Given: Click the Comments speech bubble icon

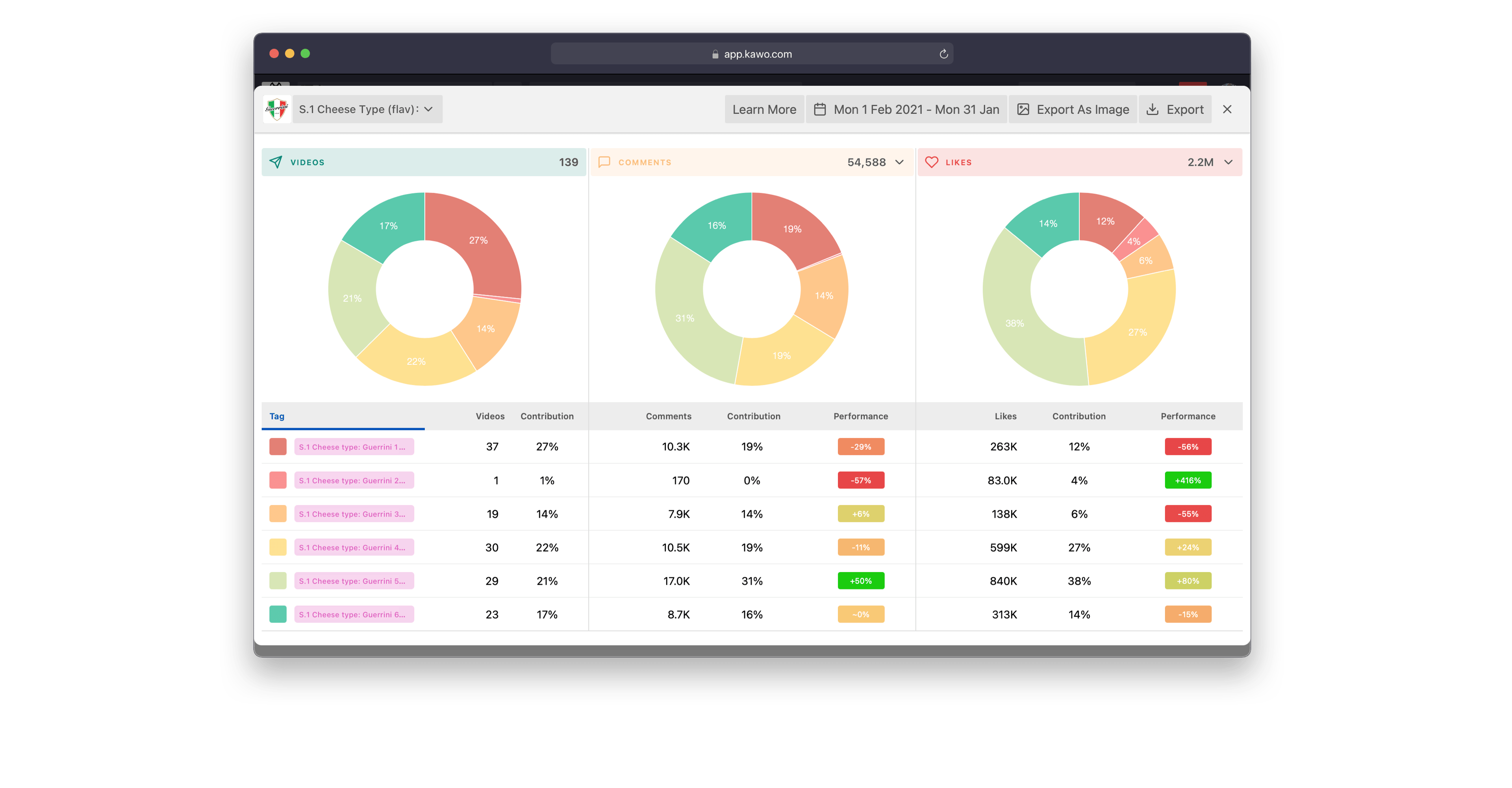Looking at the screenshot, I should click(x=604, y=162).
